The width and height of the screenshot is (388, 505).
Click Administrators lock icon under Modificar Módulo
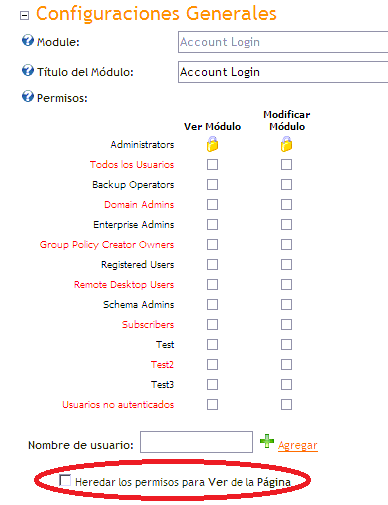[x=286, y=144]
